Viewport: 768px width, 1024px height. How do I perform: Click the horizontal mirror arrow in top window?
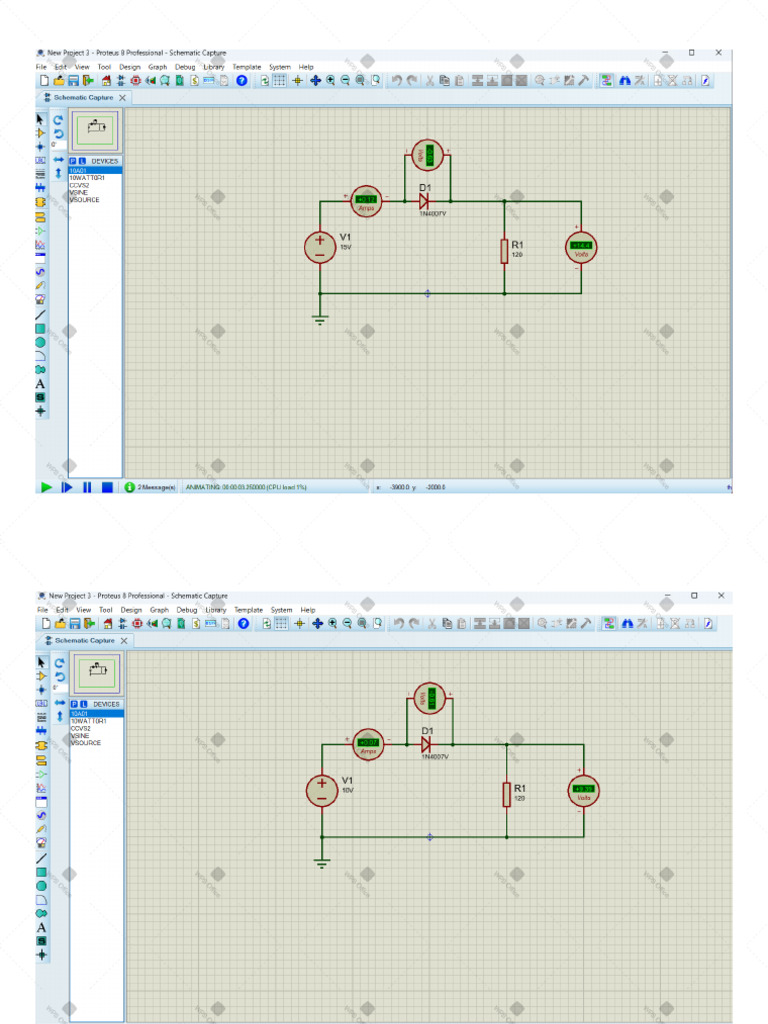coord(58,160)
